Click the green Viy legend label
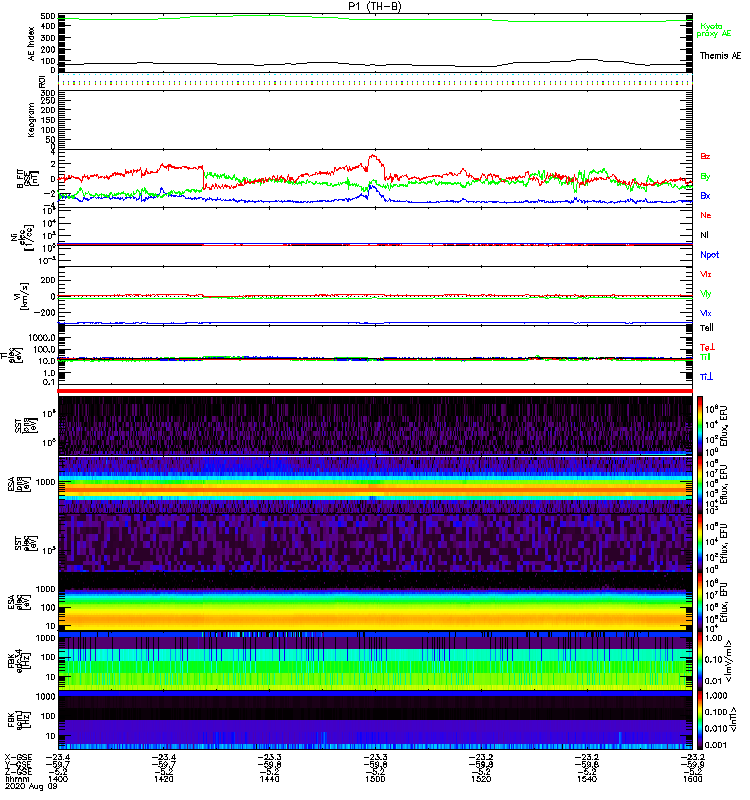 pyautogui.click(x=706, y=294)
